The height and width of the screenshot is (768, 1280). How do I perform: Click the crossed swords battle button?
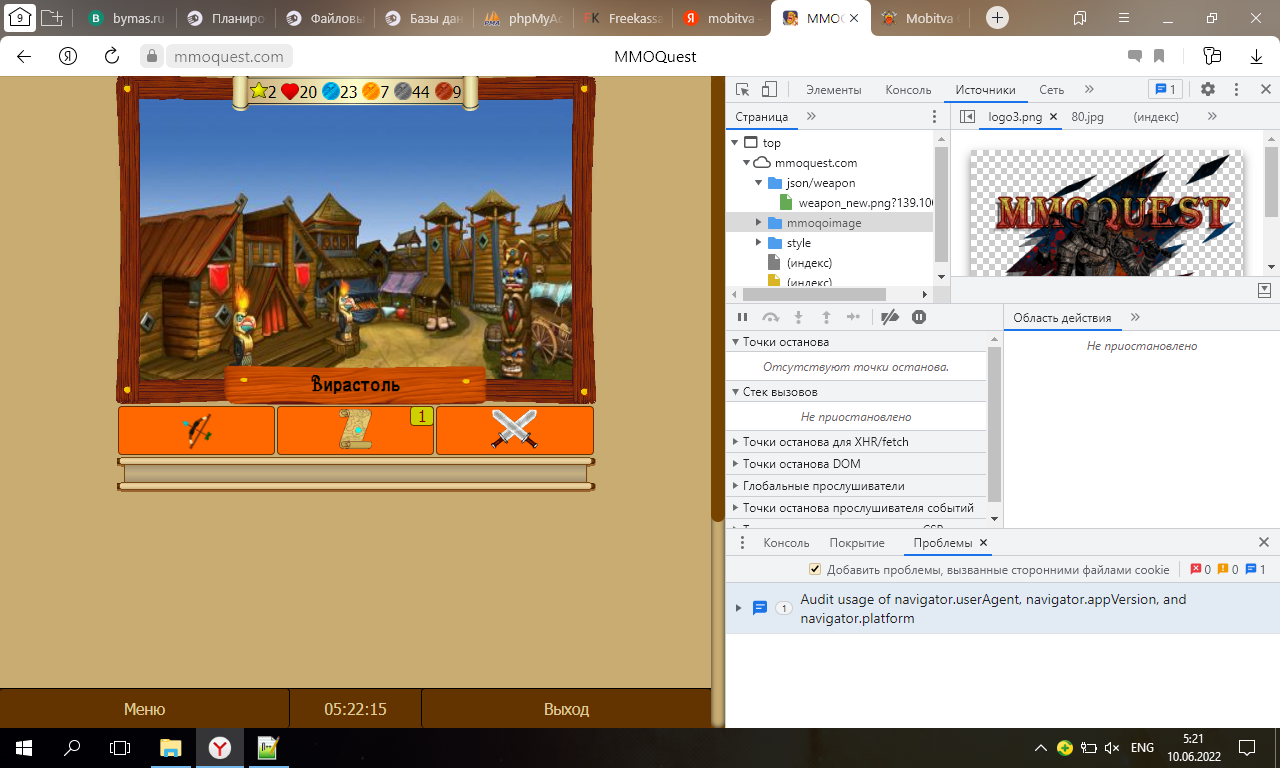click(x=515, y=430)
